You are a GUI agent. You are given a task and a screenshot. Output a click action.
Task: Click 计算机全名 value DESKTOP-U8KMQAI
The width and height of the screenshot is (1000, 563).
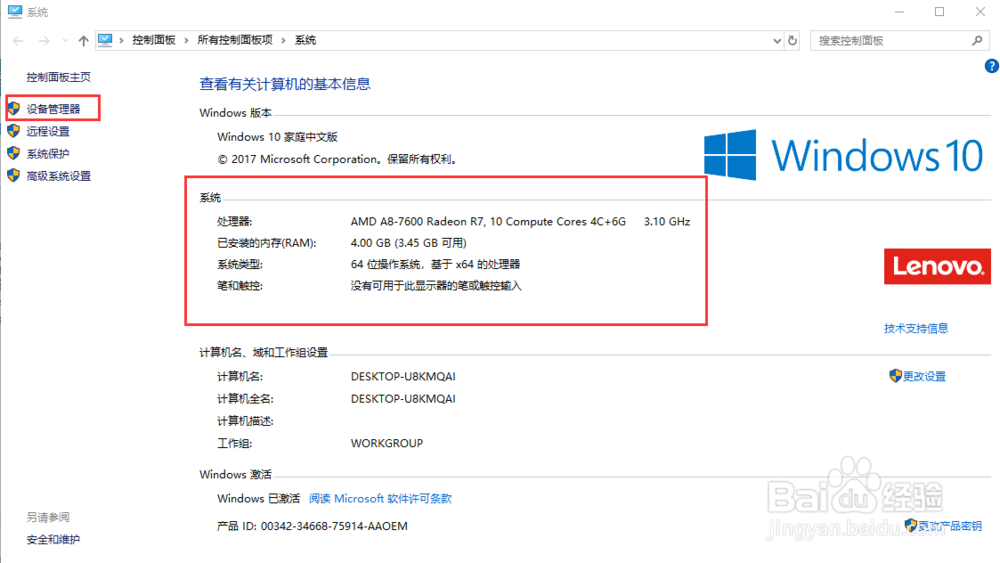pyautogui.click(x=403, y=398)
